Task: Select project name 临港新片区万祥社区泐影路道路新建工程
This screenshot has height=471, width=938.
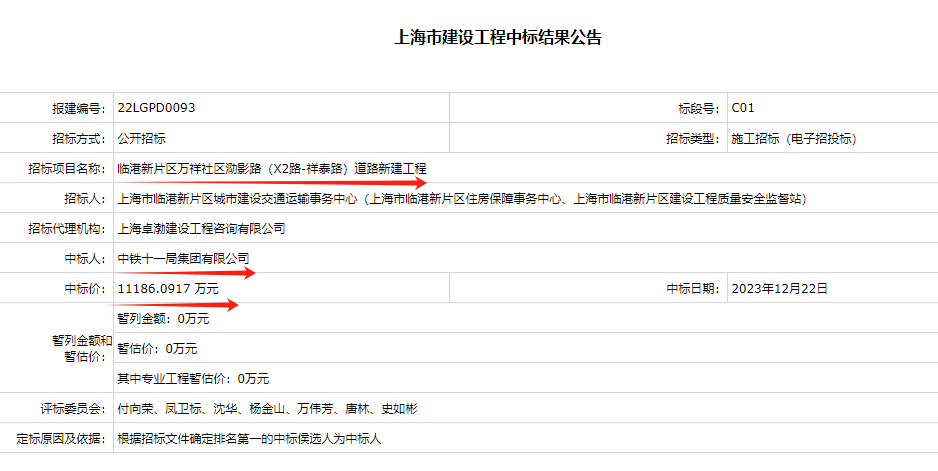Action: (272, 168)
